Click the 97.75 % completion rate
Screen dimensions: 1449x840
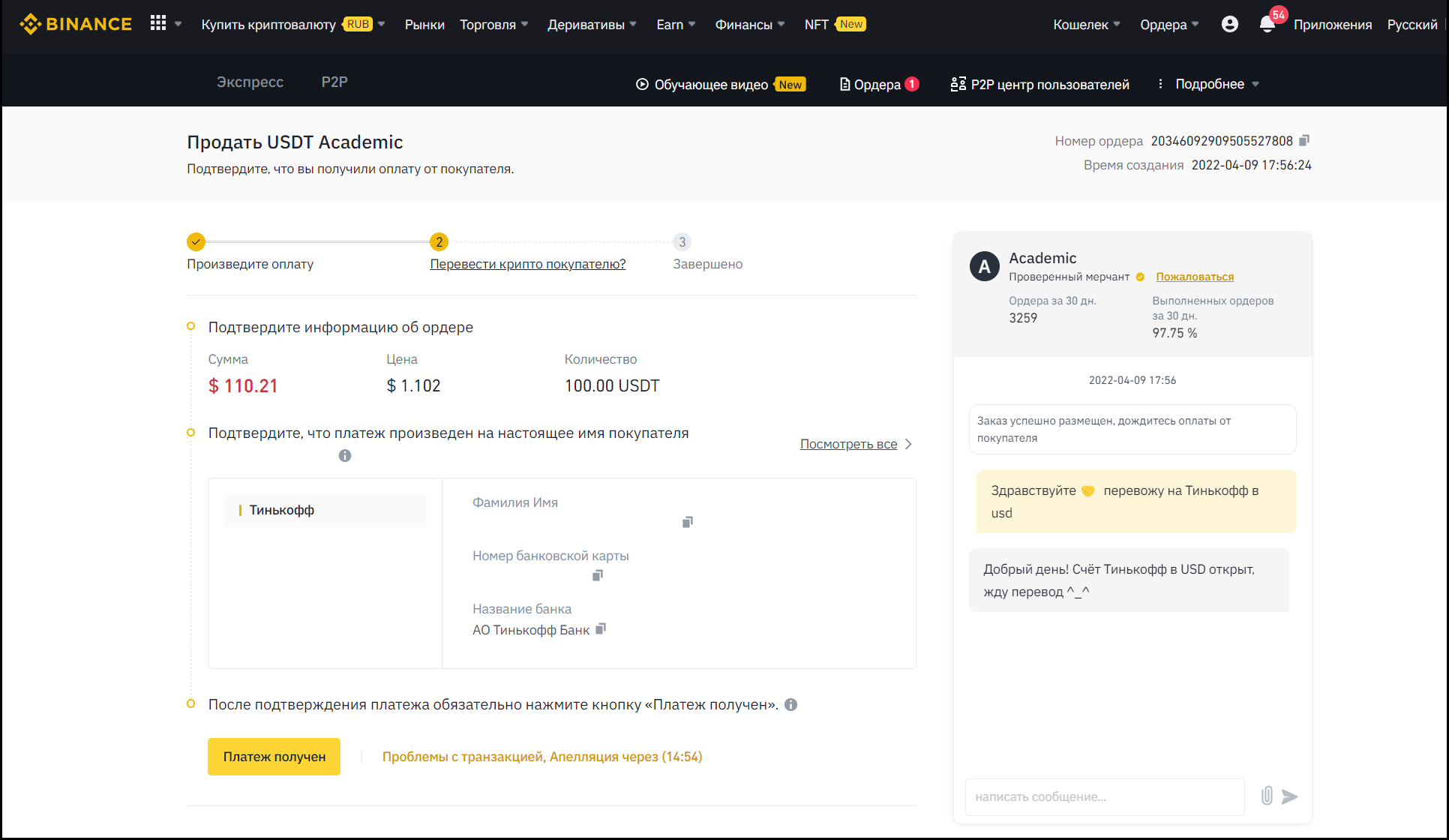(x=1174, y=333)
